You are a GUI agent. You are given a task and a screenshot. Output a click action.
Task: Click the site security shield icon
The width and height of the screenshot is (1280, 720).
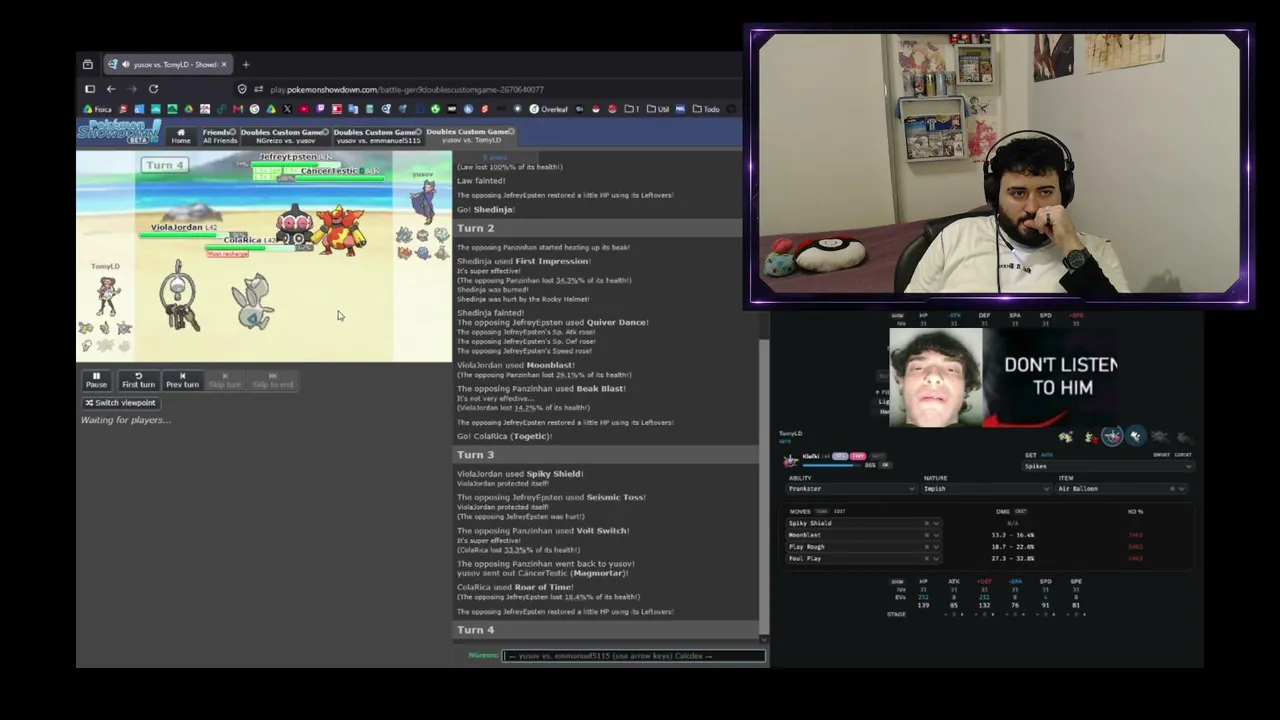[x=242, y=89]
